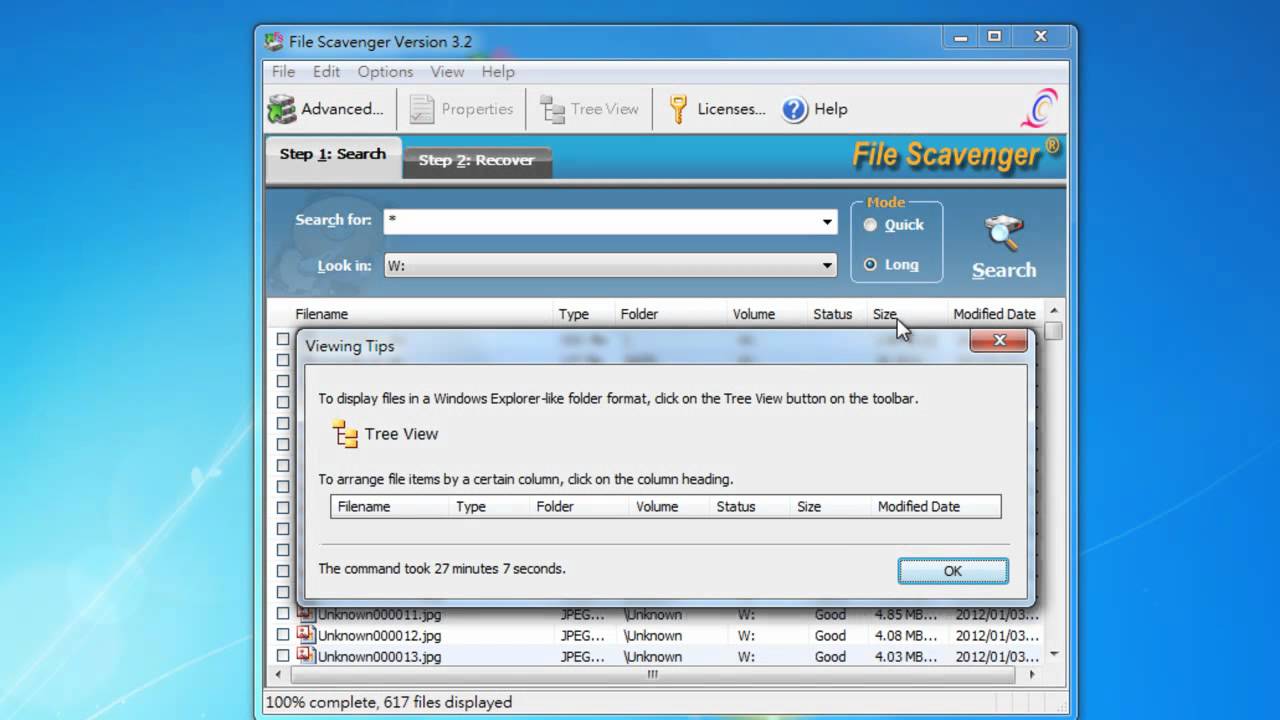Select the Quick mode radio button
Viewport: 1280px width, 720px height.
tap(870, 225)
